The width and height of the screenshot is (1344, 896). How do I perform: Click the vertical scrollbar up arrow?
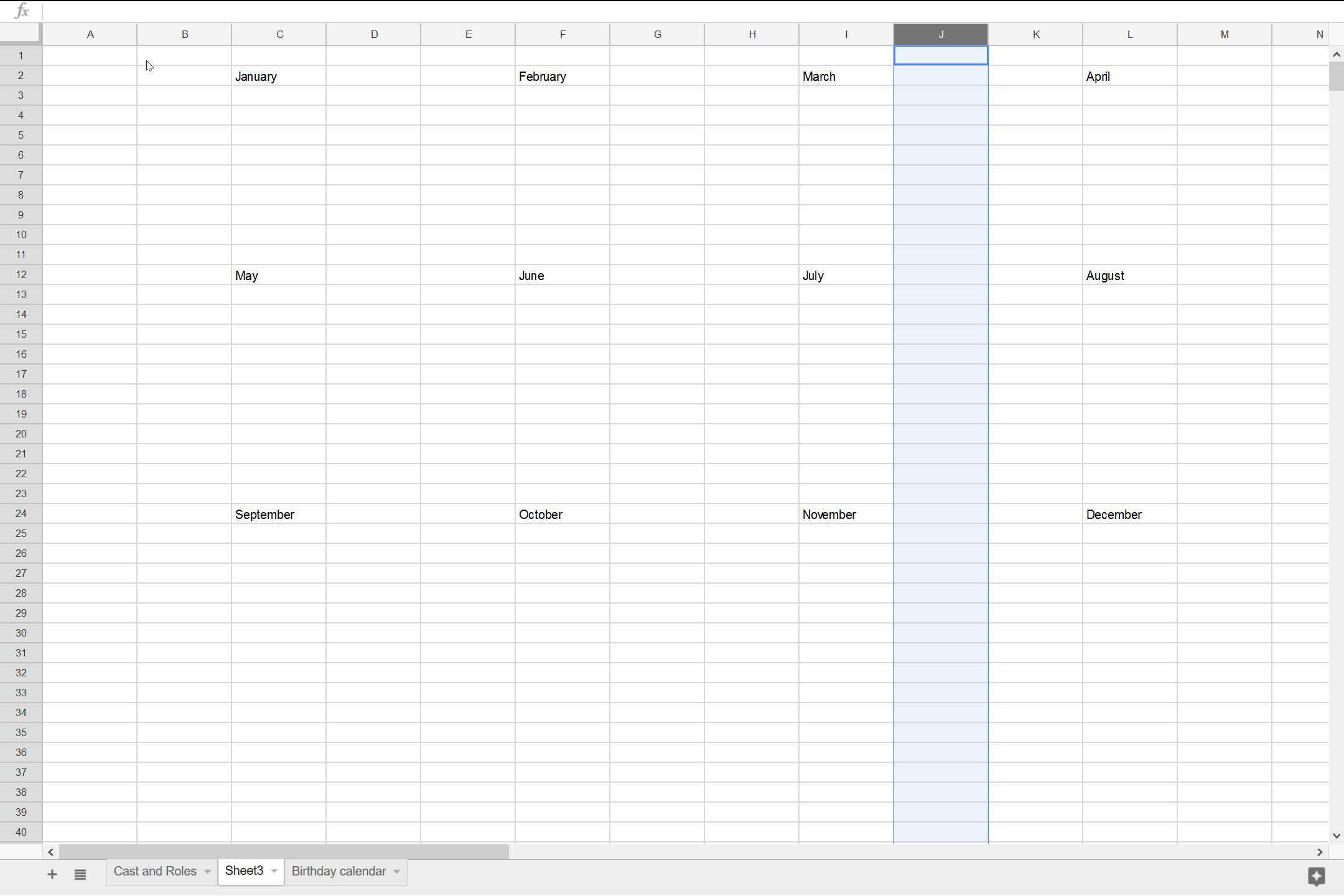tap(1336, 54)
